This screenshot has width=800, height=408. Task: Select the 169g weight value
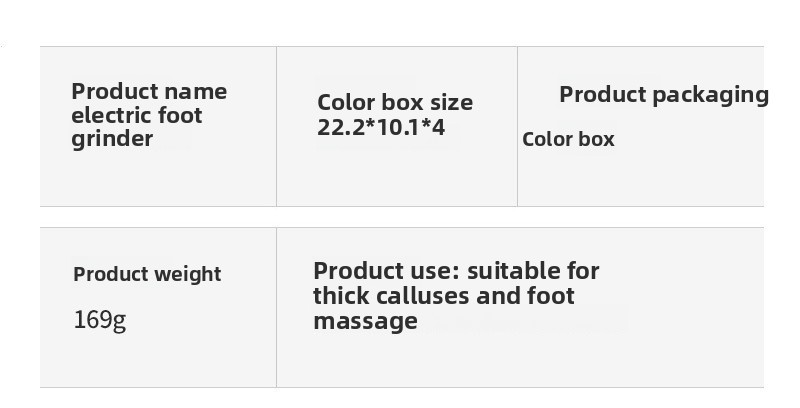pos(99,320)
